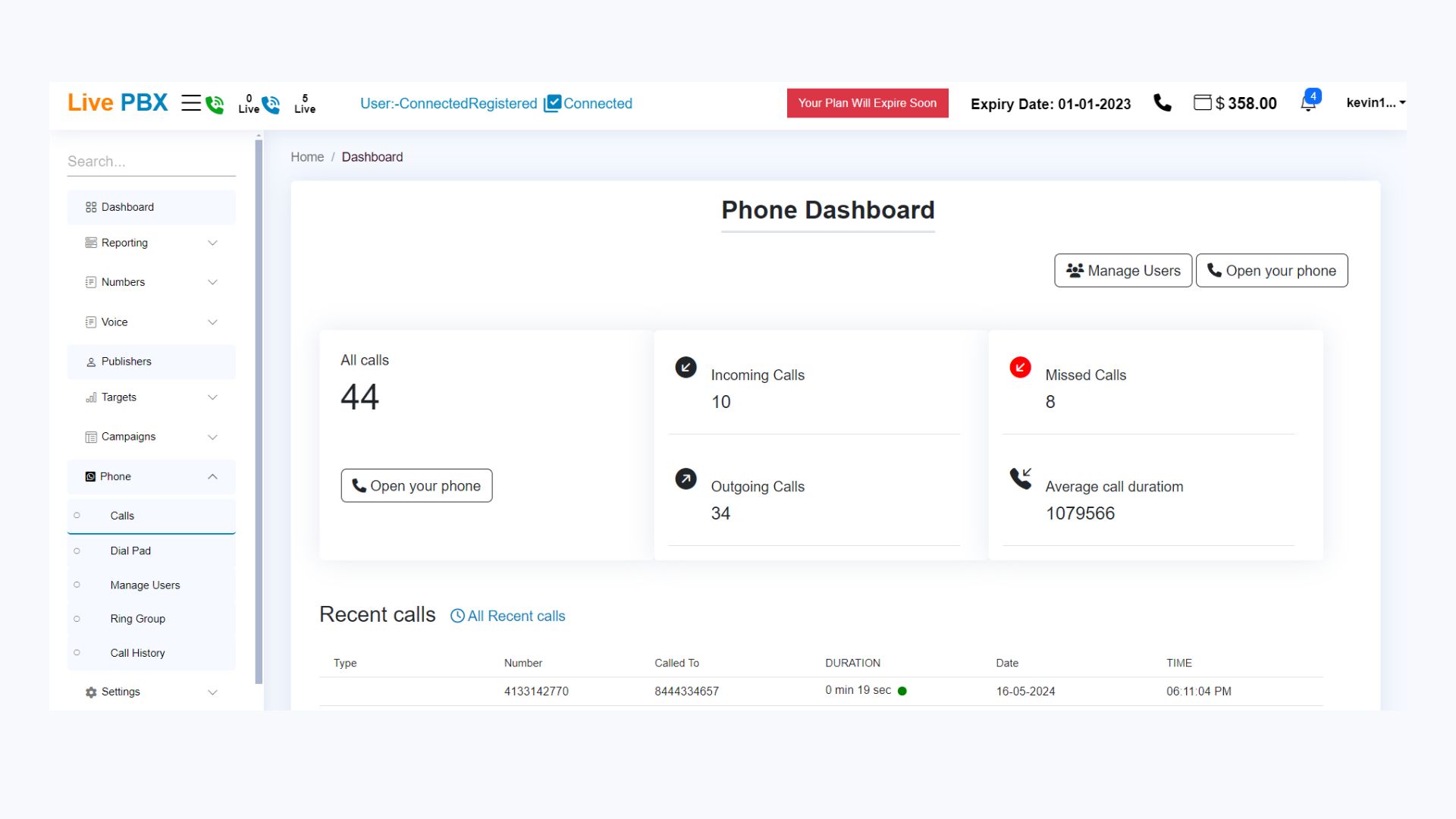Select Dial Pad under Phone
Screen dimensions: 1456x819
pyautogui.click(x=151, y=551)
